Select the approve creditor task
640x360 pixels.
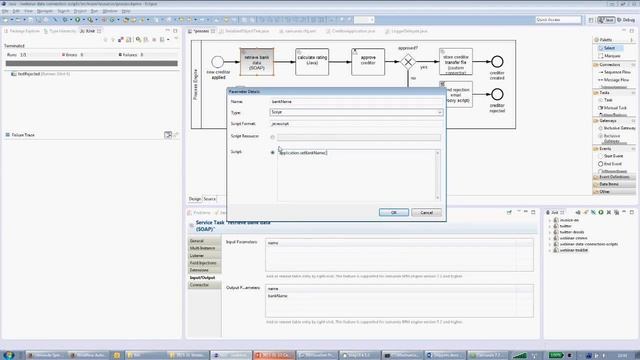(x=368, y=62)
